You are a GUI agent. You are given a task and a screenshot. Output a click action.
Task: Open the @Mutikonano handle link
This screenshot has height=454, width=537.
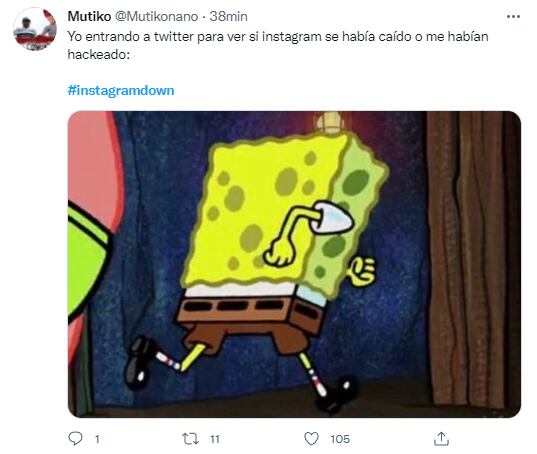156,16
